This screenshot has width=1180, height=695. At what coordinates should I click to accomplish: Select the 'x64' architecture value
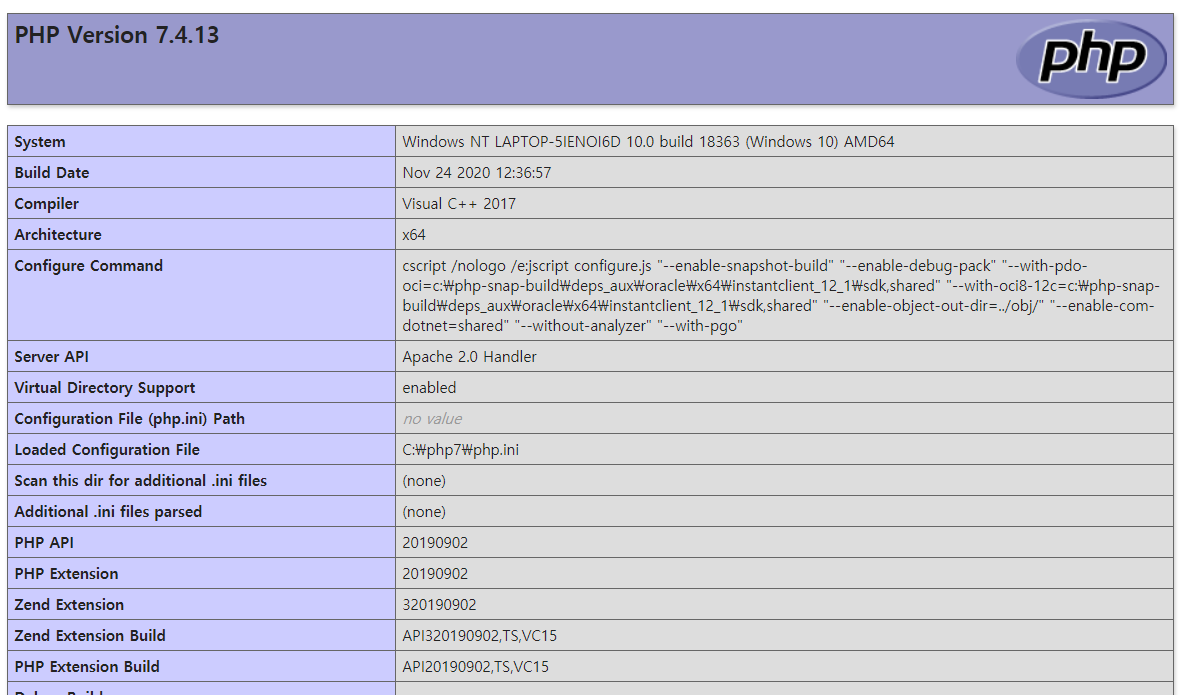[414, 234]
